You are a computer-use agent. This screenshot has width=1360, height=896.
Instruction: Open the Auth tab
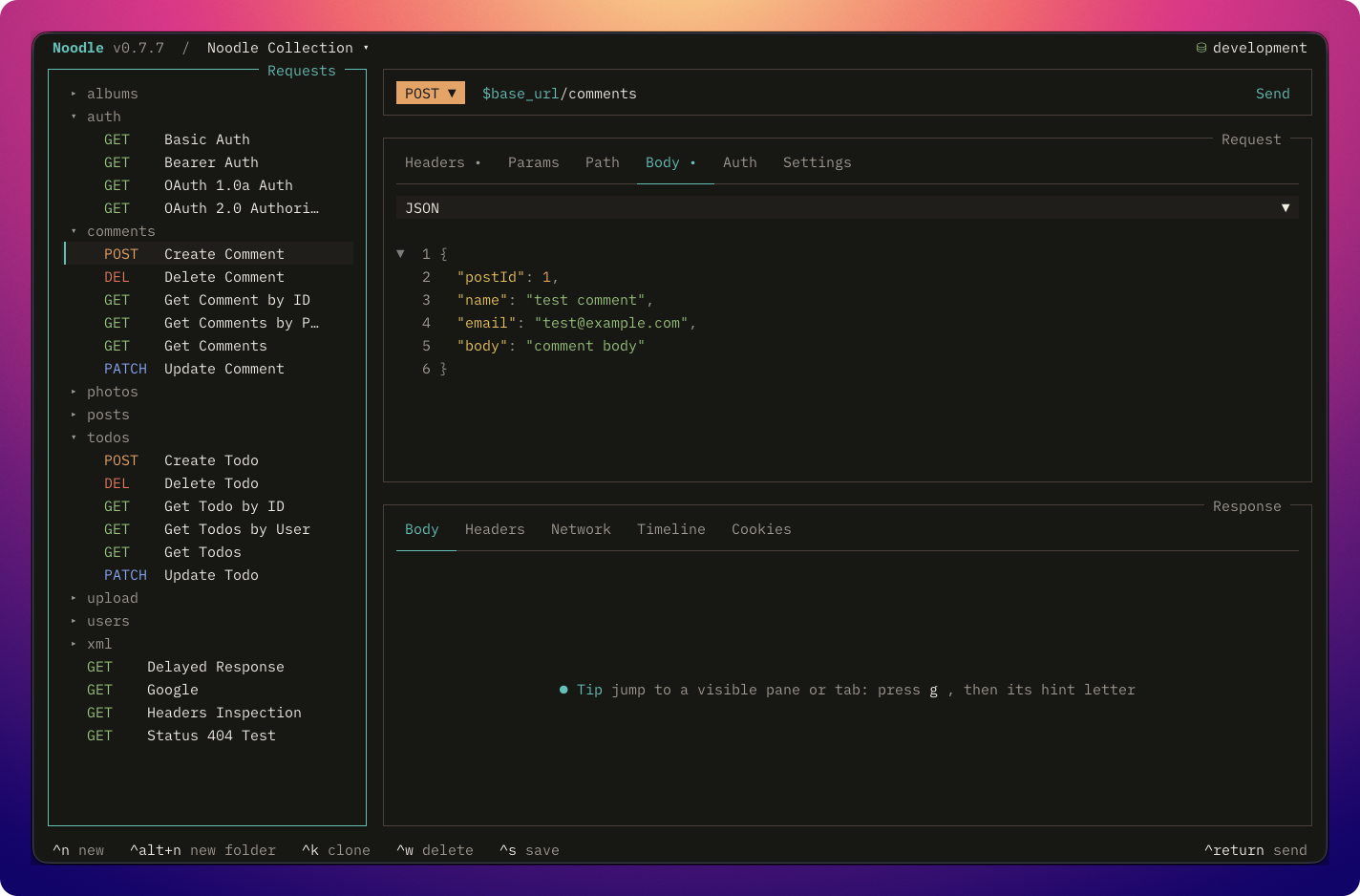[x=740, y=162]
